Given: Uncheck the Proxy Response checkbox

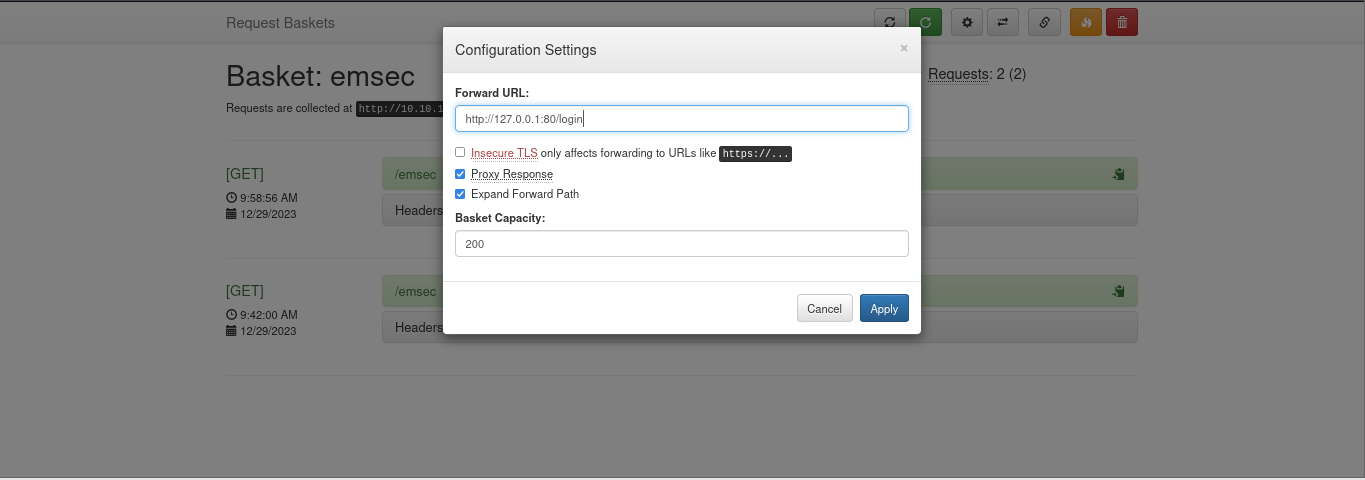Looking at the screenshot, I should coord(460,174).
